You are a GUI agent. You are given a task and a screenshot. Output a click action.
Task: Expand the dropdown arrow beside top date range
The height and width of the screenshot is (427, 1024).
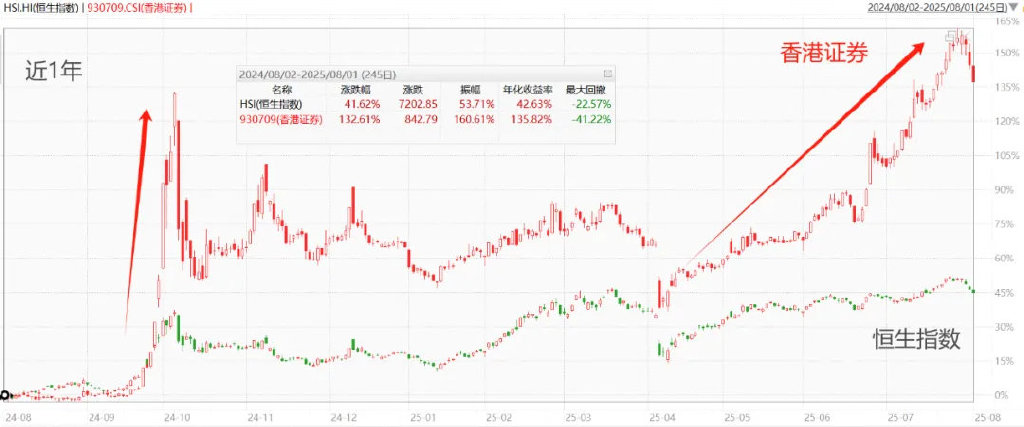pos(1017,9)
